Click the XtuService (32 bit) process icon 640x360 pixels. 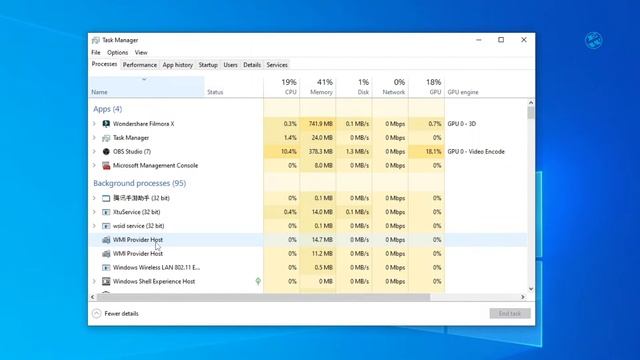tap(106, 212)
